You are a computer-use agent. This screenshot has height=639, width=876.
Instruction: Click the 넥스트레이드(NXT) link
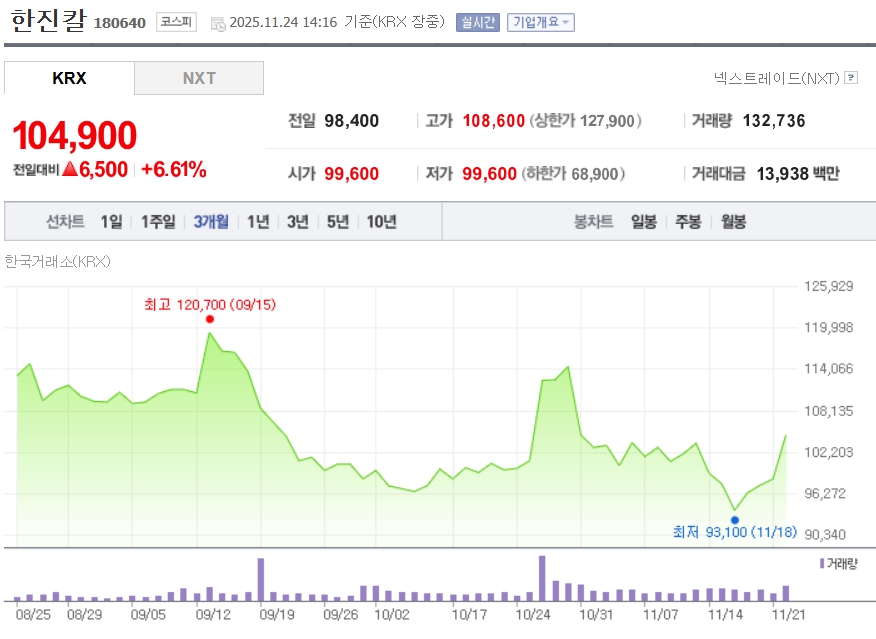777,77
